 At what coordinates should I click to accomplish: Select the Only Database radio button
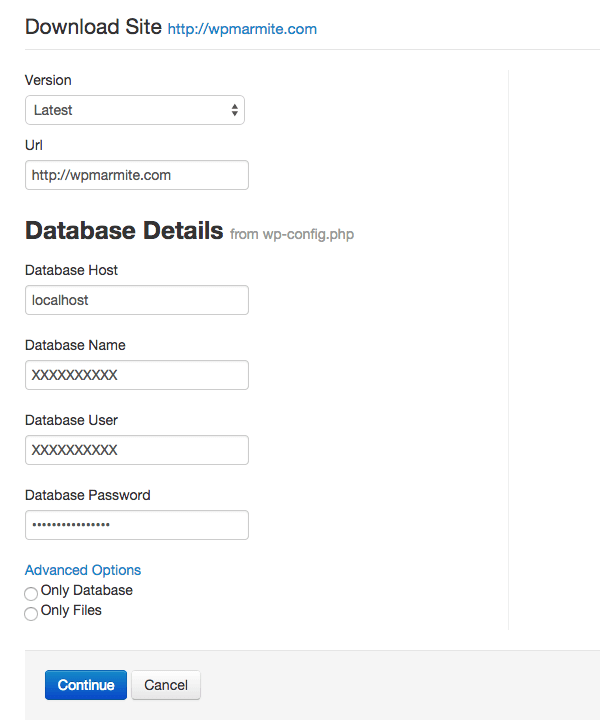(x=31, y=593)
